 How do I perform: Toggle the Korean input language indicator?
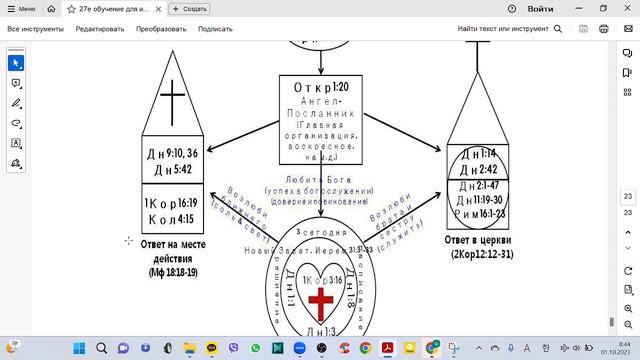pyautogui.click(x=546, y=348)
